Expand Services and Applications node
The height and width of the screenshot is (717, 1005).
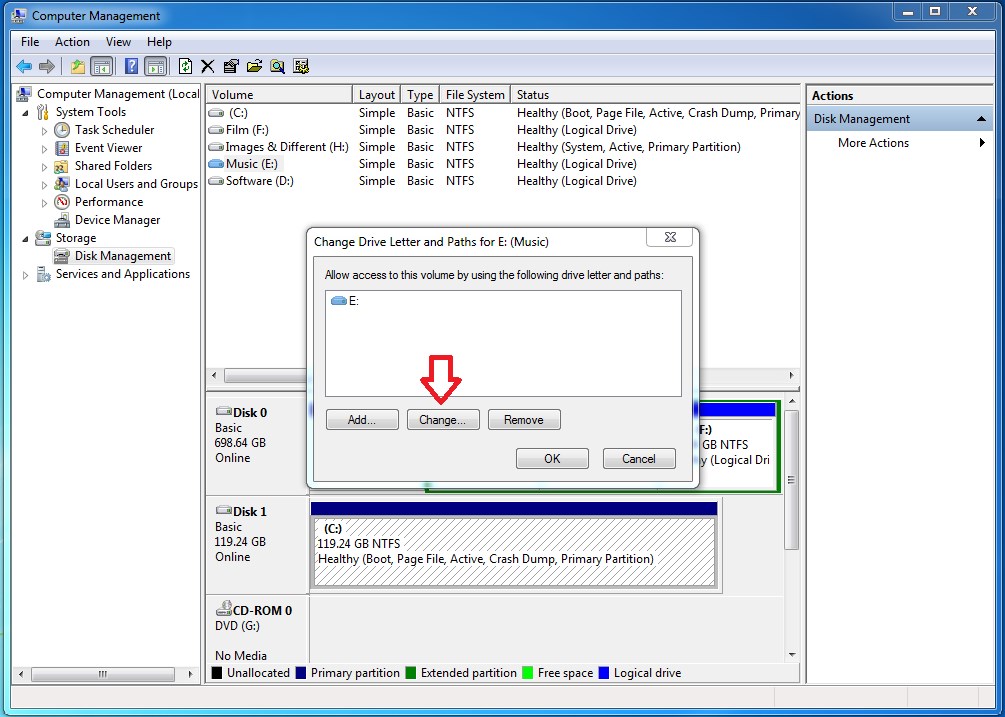[x=26, y=275]
